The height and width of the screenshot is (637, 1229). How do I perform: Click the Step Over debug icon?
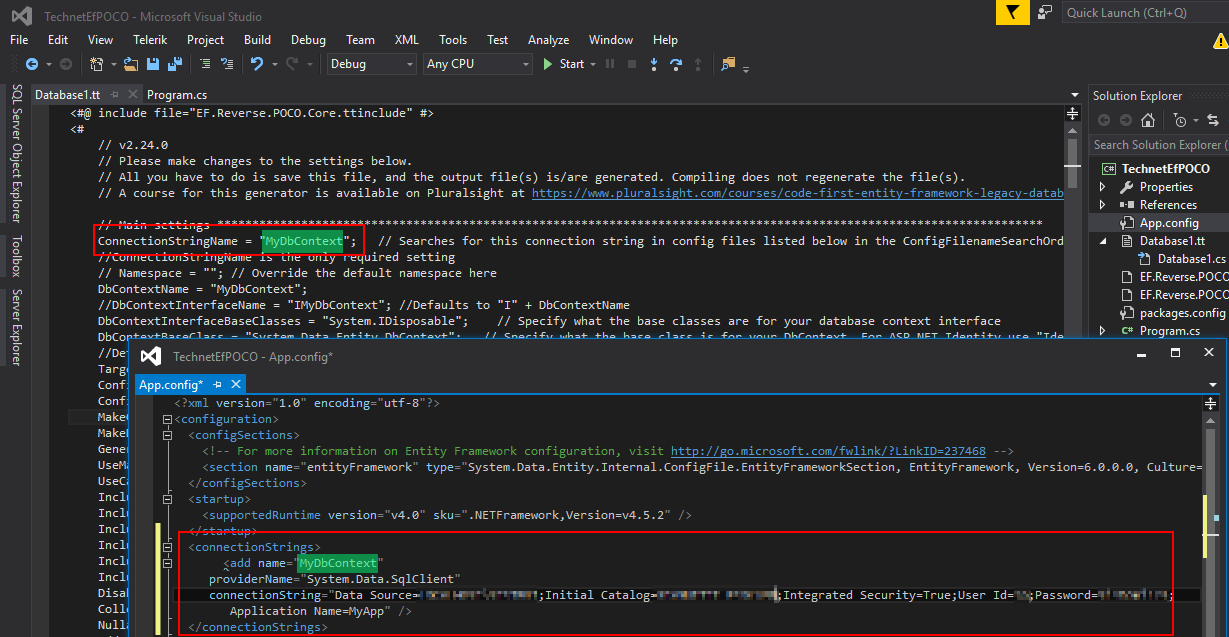[x=676, y=64]
